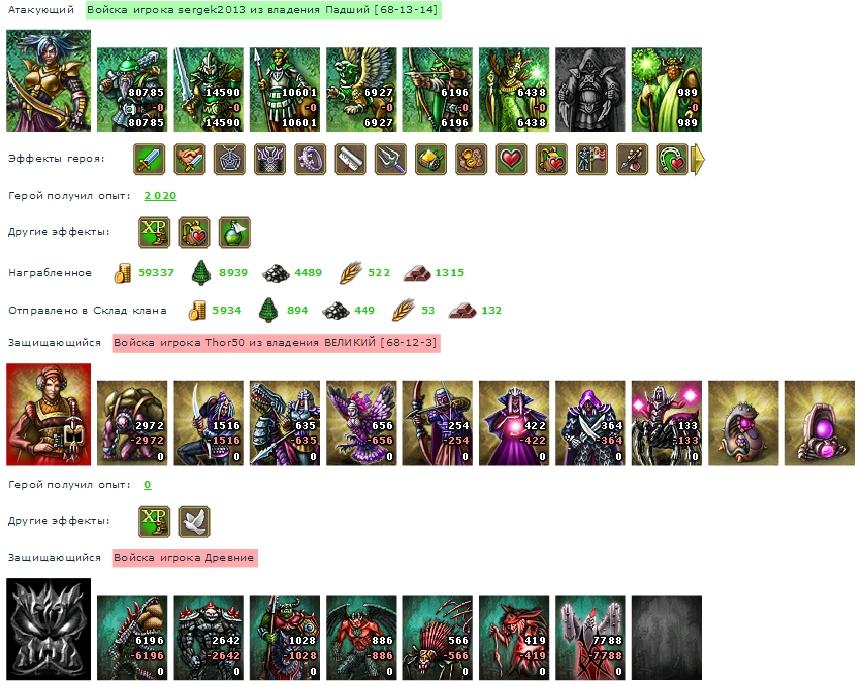Click the white dove effect icon
This screenshot has width=860, height=685.
pos(195,521)
